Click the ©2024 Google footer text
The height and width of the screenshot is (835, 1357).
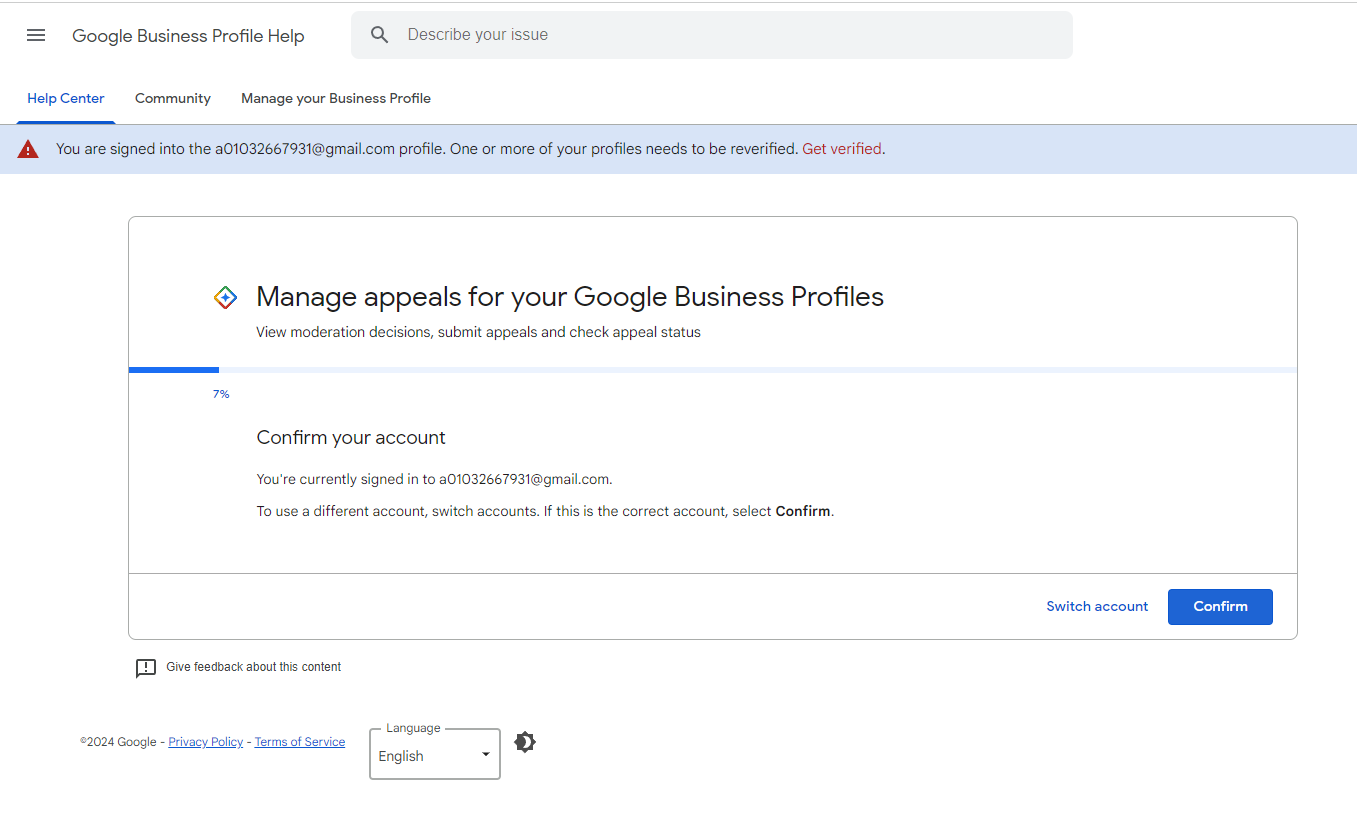point(118,742)
